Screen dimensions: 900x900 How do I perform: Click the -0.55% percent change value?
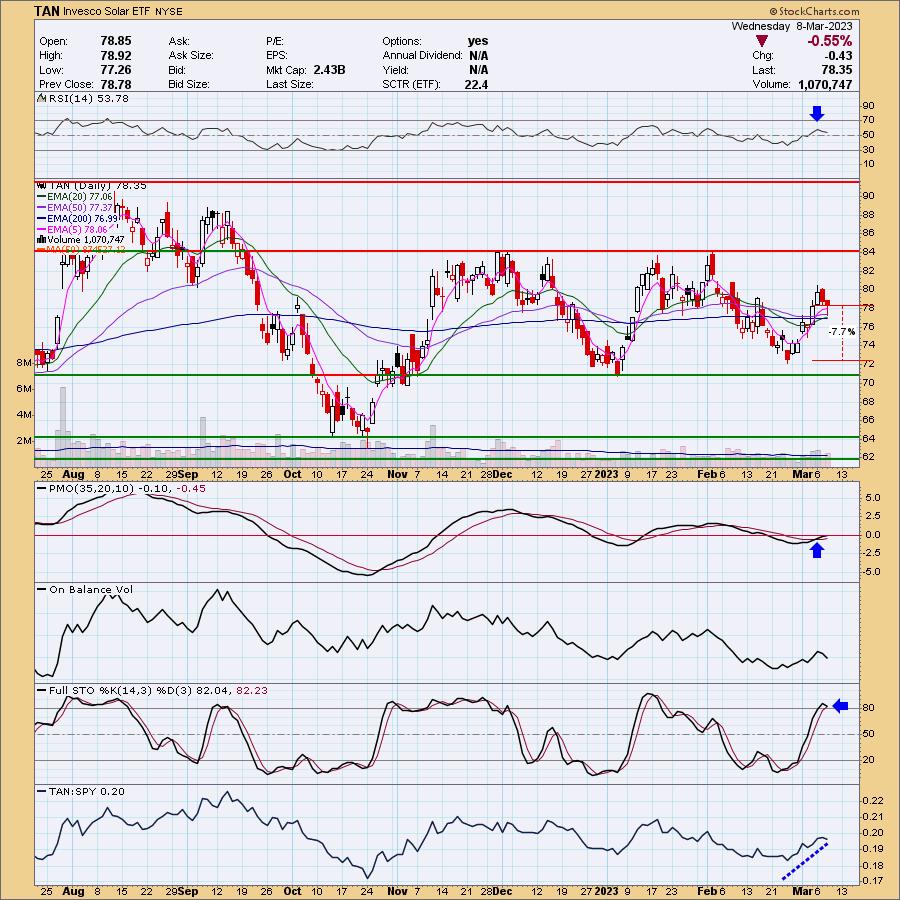(829, 41)
